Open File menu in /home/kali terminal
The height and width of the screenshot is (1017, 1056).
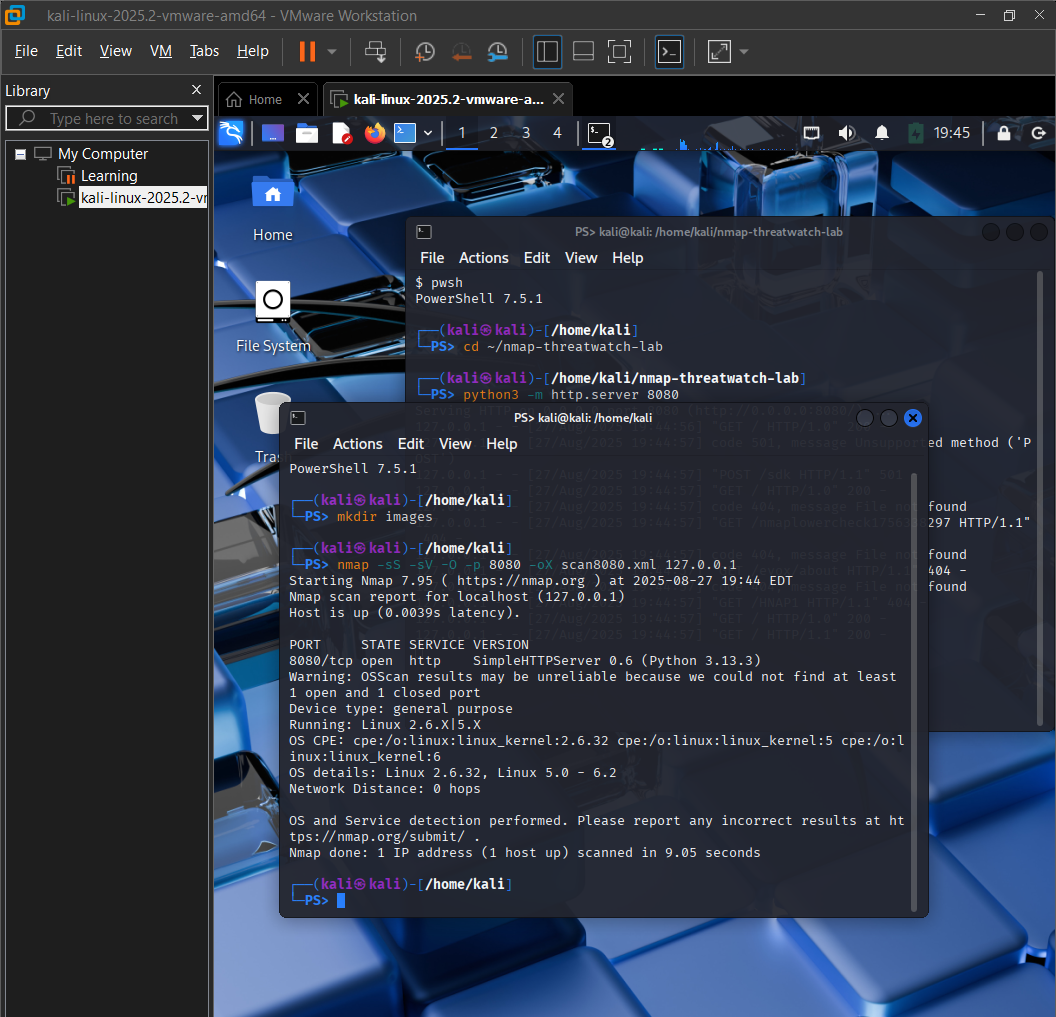(306, 444)
